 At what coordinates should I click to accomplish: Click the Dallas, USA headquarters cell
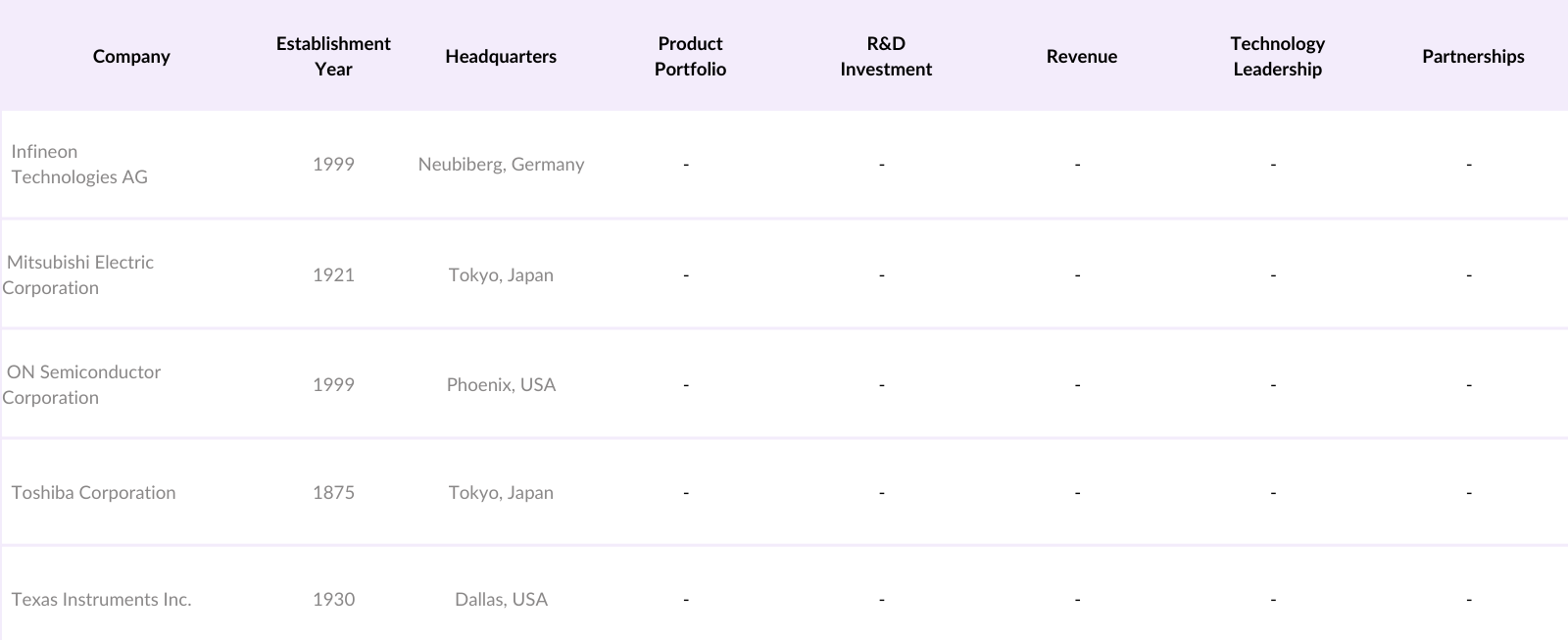coord(501,600)
